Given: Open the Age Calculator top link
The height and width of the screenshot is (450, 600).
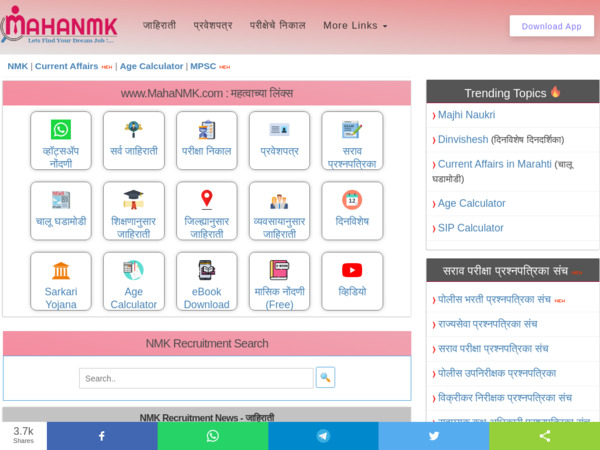Looking at the screenshot, I should [152, 66].
